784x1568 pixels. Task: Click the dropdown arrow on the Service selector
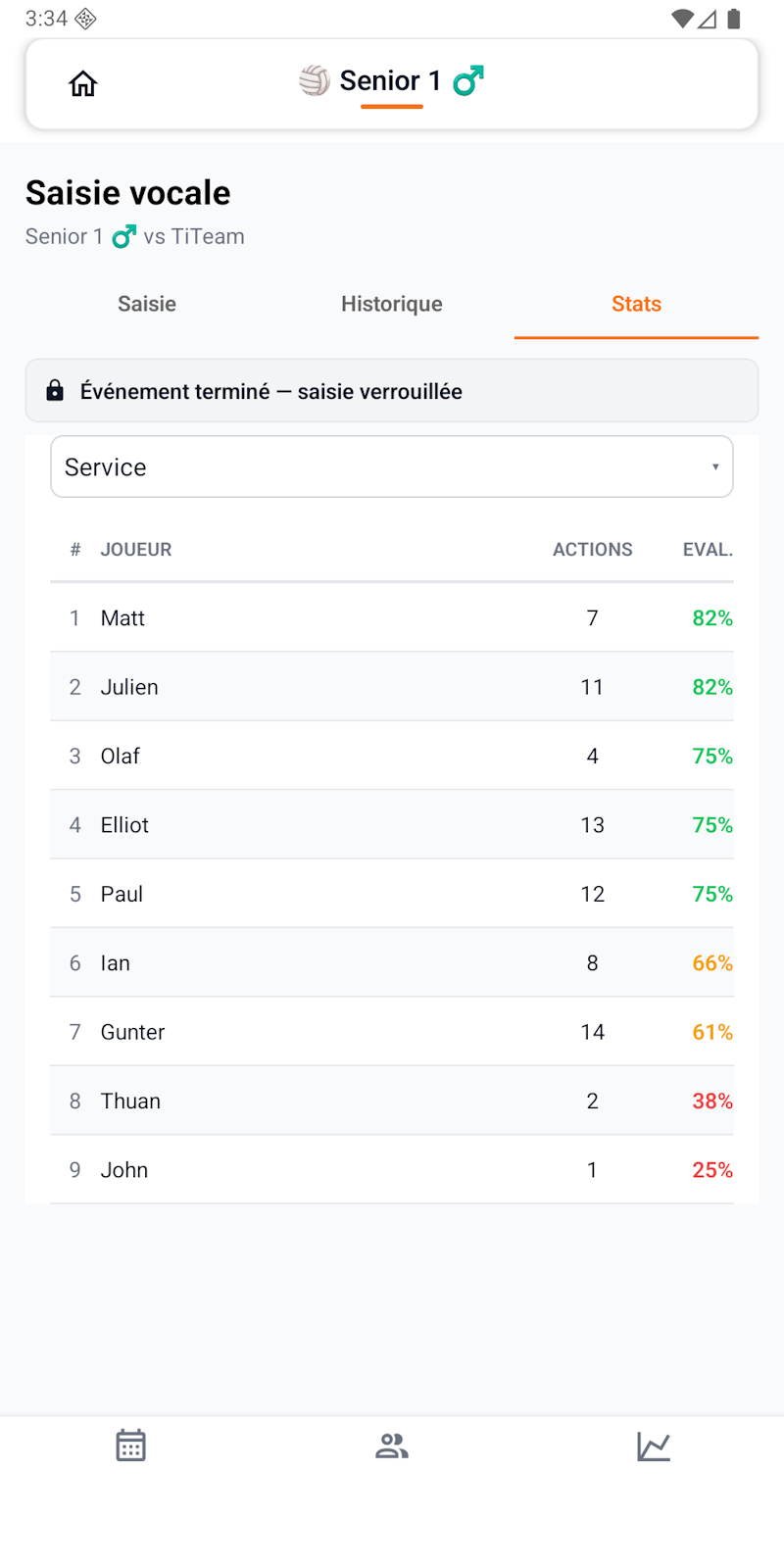714,466
